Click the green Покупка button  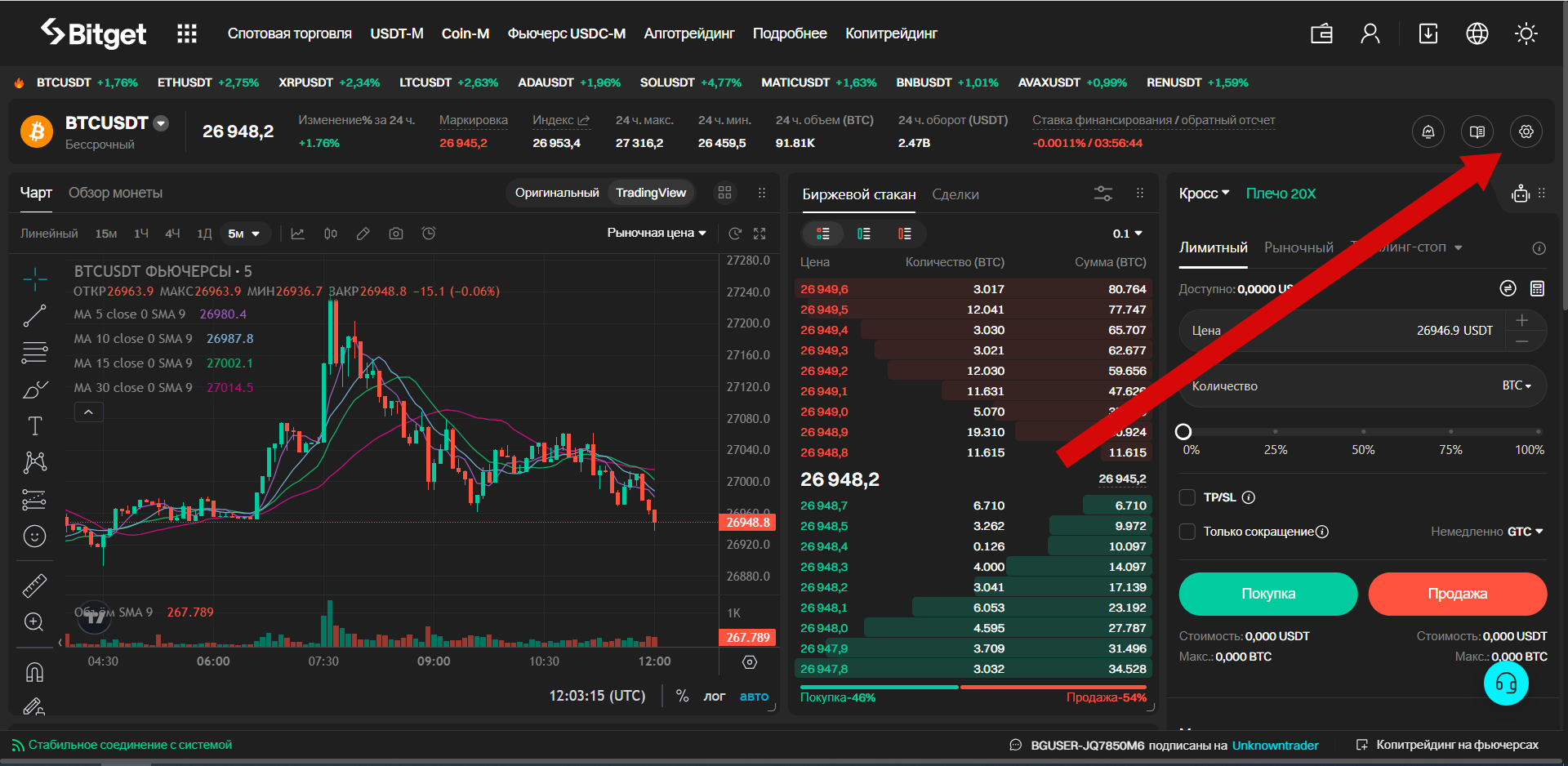pyautogui.click(x=1268, y=594)
